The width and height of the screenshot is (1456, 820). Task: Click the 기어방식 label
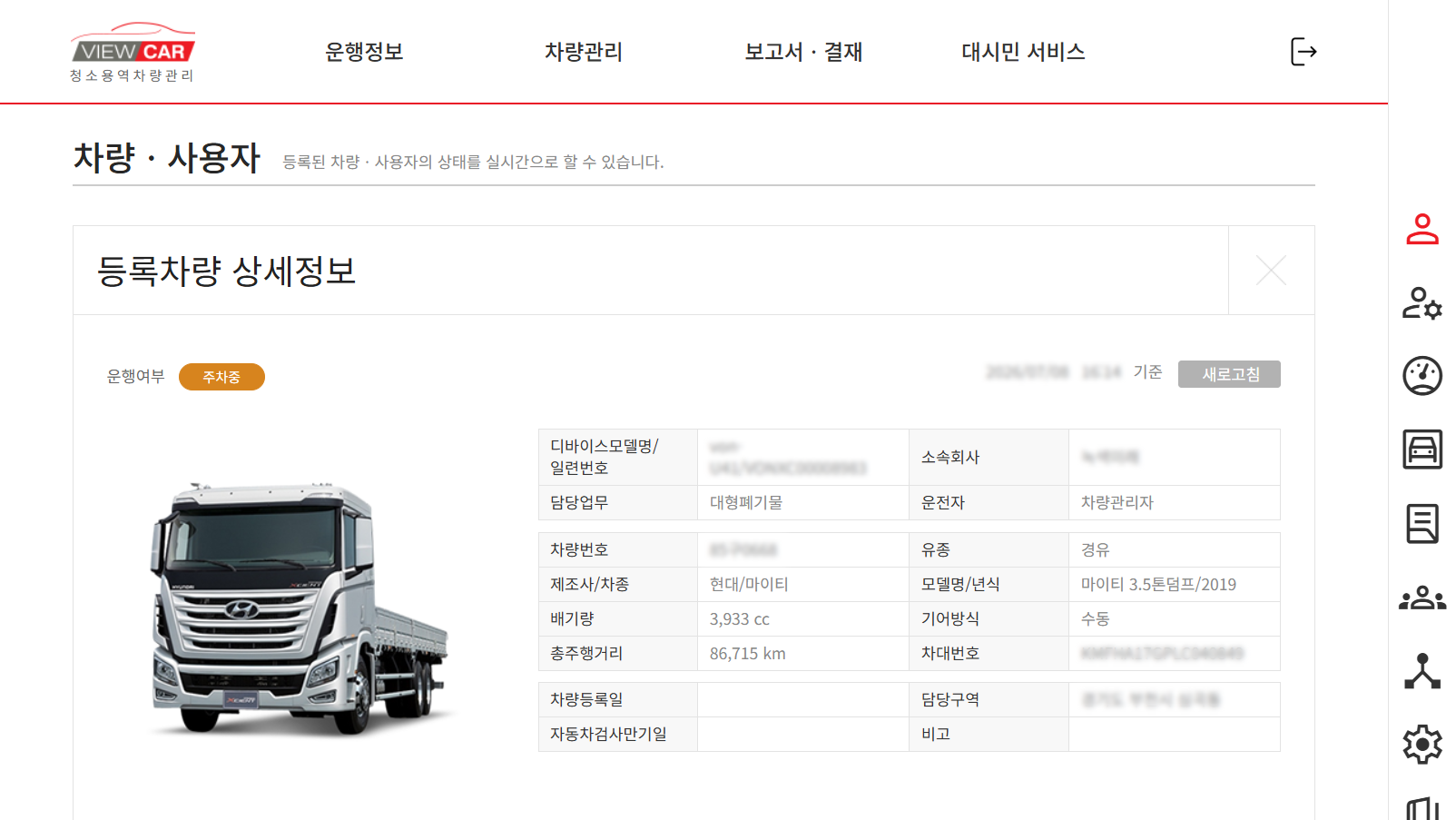click(950, 619)
